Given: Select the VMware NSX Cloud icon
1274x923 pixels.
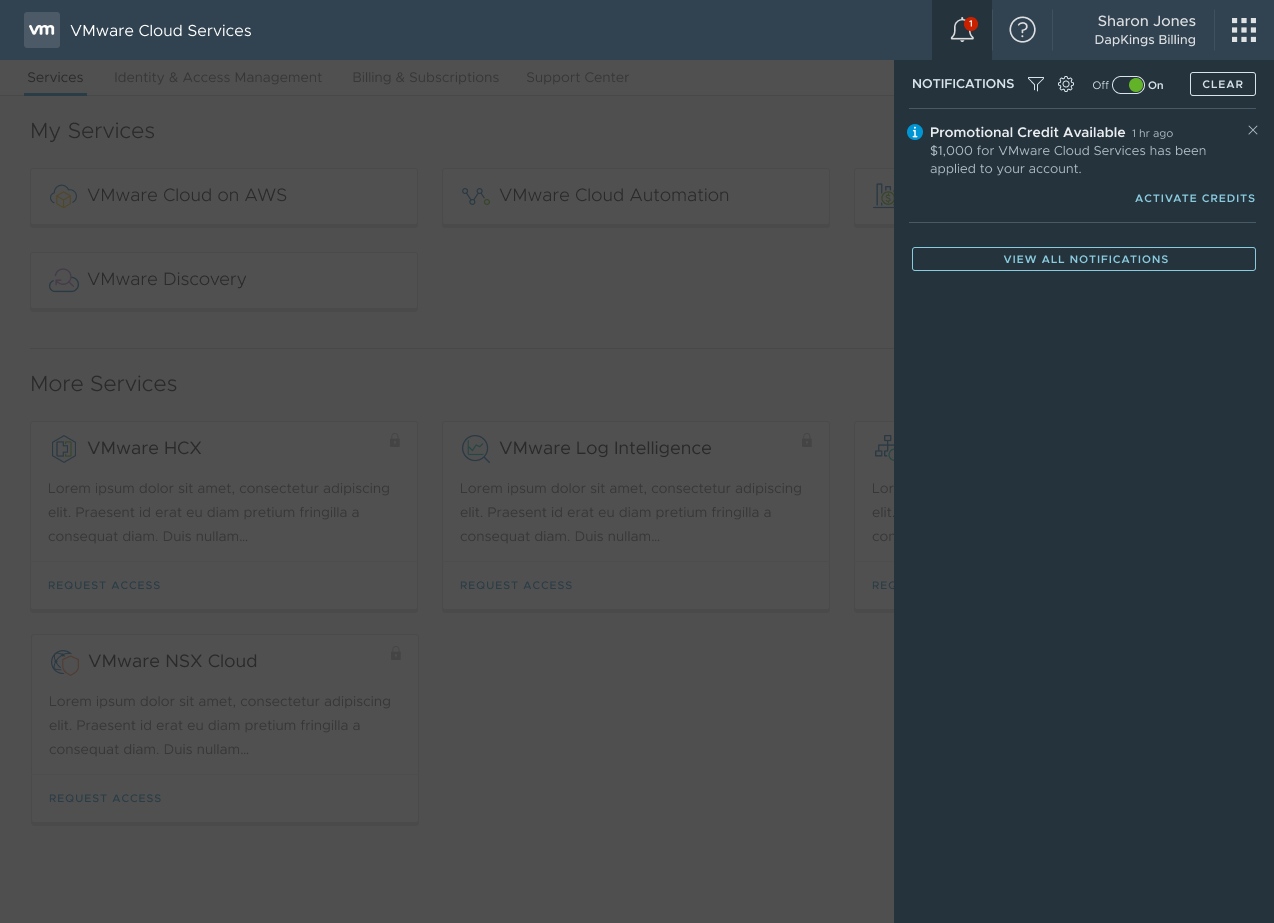Looking at the screenshot, I should pos(64,661).
